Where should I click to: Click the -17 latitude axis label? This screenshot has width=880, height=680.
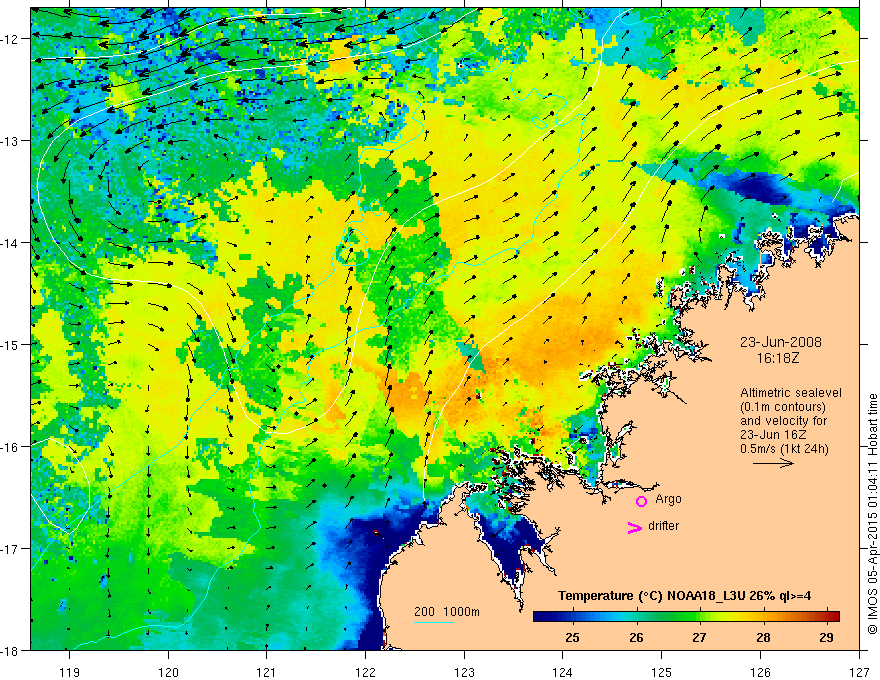coord(12,549)
